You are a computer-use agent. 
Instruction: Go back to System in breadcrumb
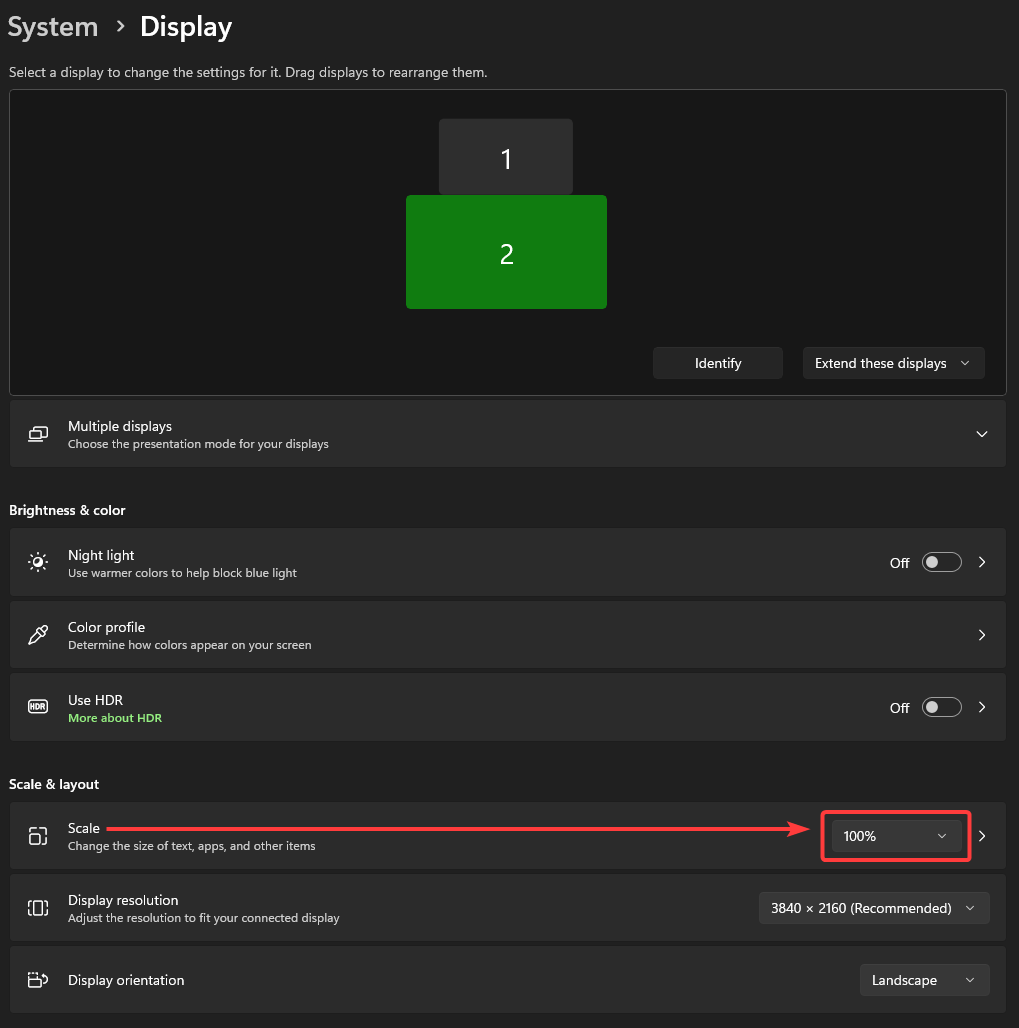pyautogui.click(x=53, y=27)
